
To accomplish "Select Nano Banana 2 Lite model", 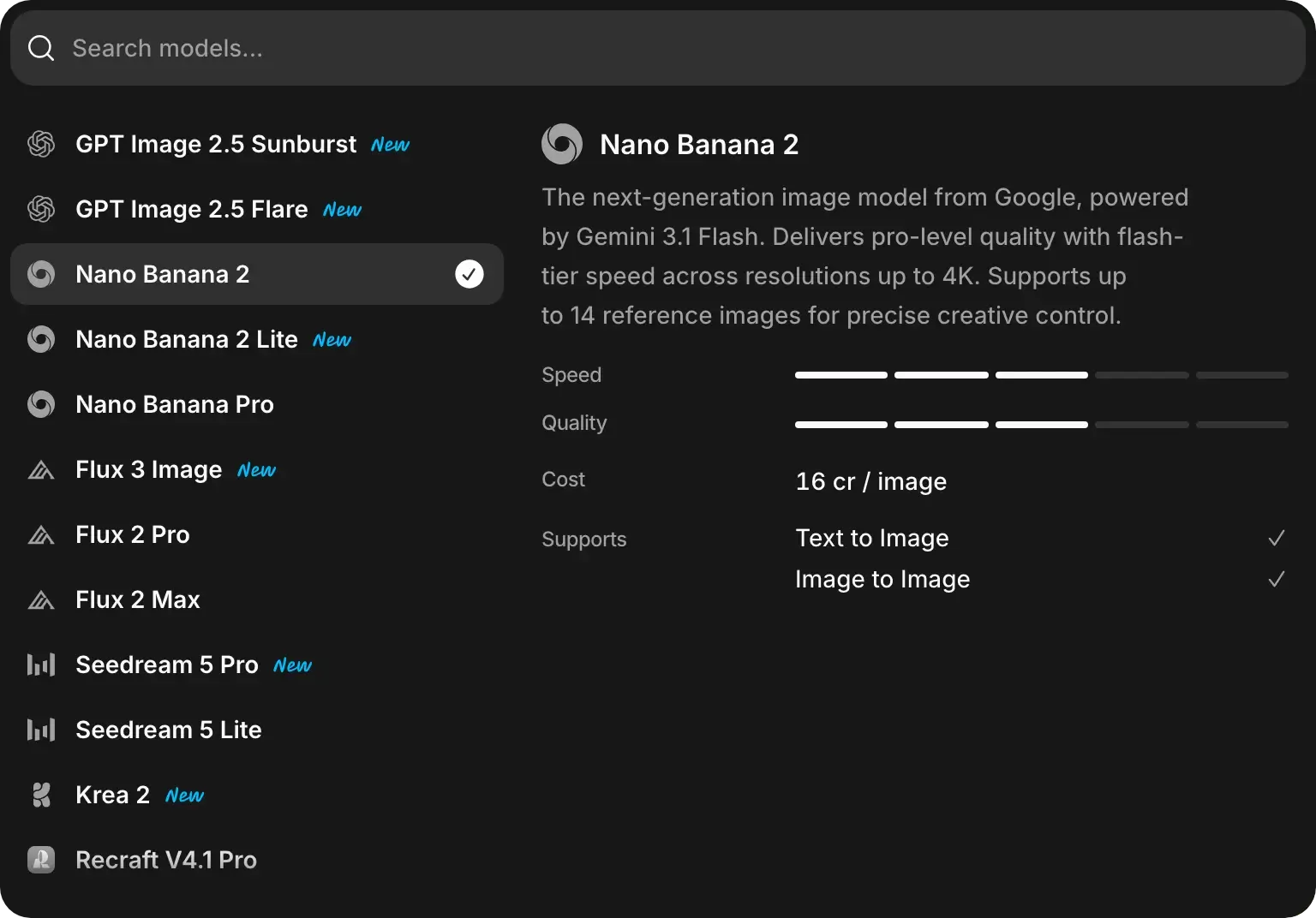I will (257, 339).
